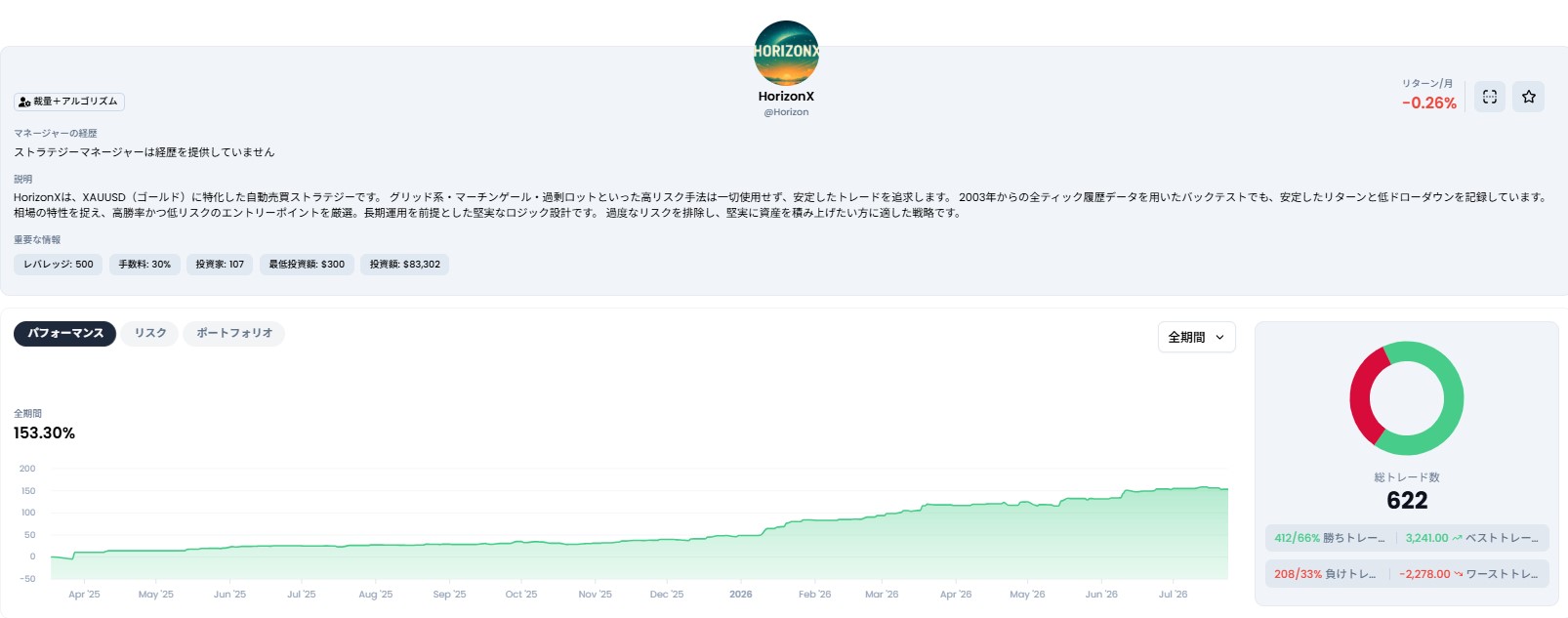Click the red losing segment of donut chart
The width and height of the screenshot is (1568, 618).
1361,395
